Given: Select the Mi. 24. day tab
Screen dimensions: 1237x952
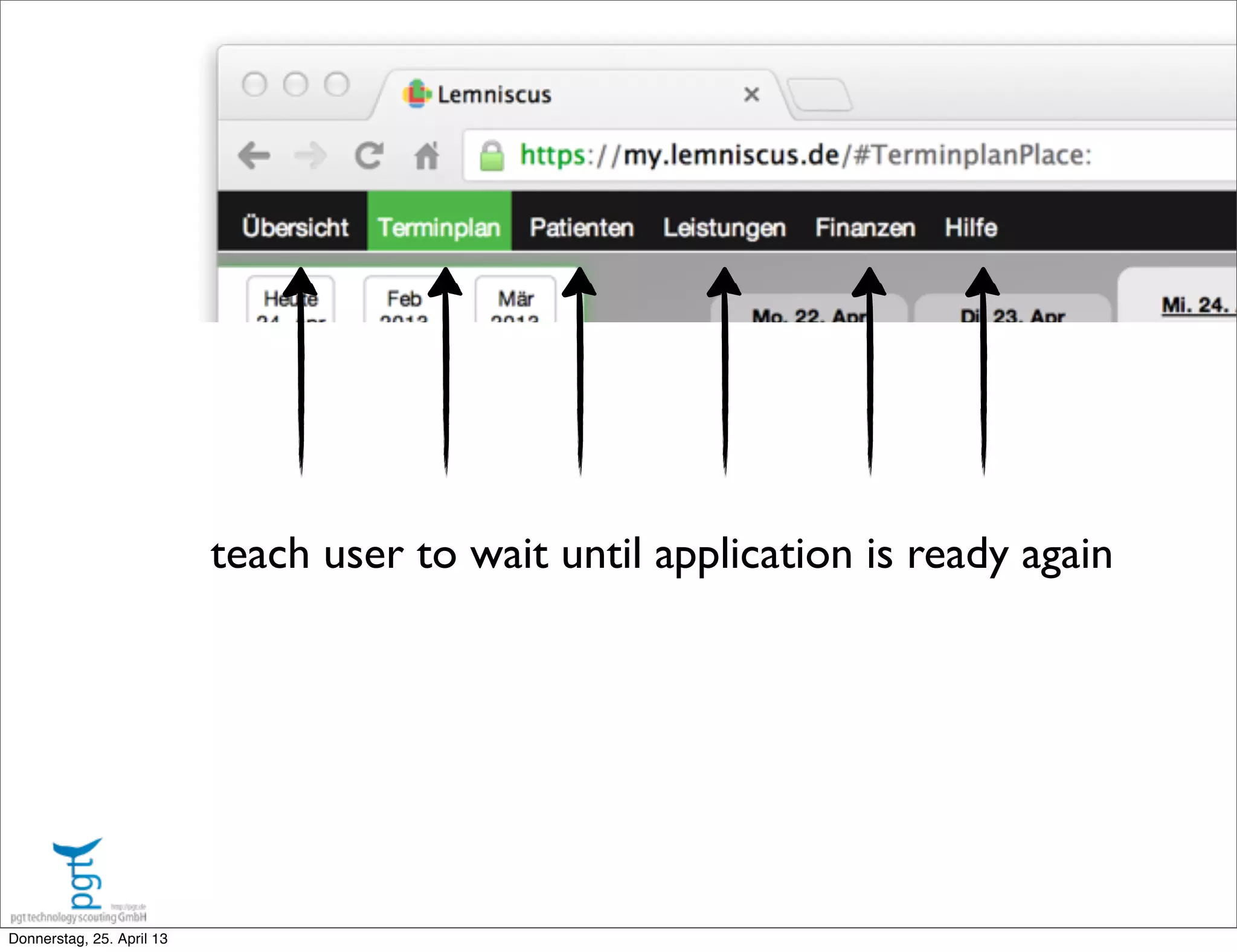Looking at the screenshot, I should pos(1178,296).
